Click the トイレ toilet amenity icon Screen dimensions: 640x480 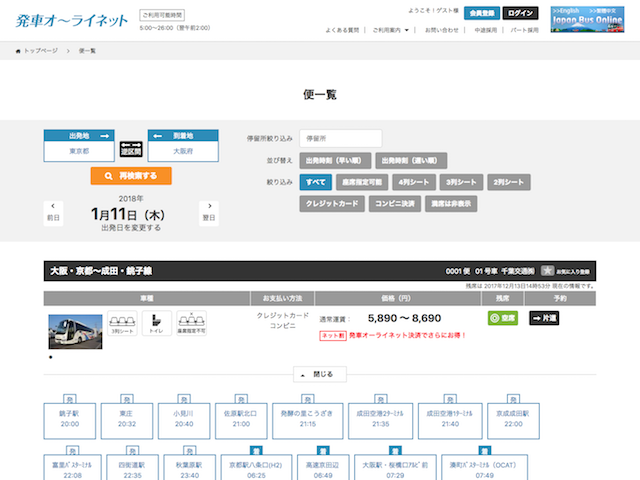click(x=157, y=323)
